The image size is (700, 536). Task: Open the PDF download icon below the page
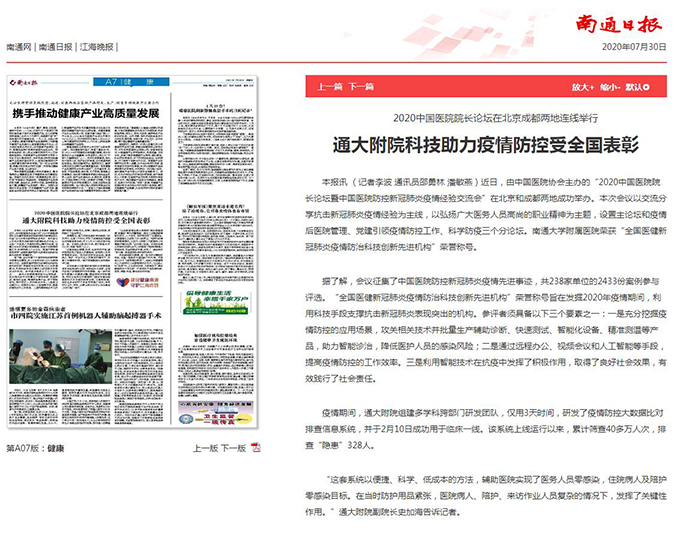click(x=257, y=447)
